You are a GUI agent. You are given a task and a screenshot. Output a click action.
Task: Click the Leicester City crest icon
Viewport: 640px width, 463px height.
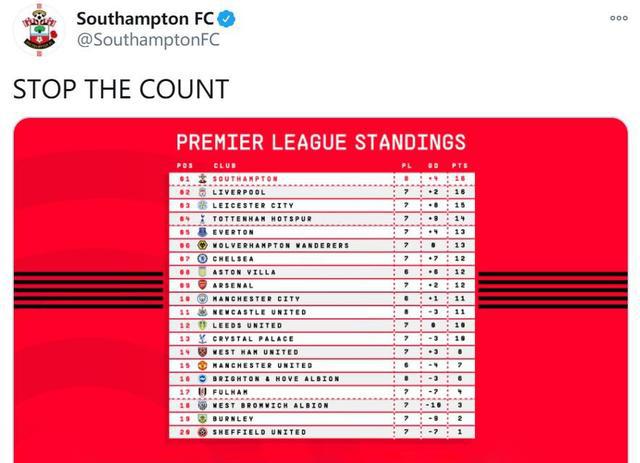(203, 205)
